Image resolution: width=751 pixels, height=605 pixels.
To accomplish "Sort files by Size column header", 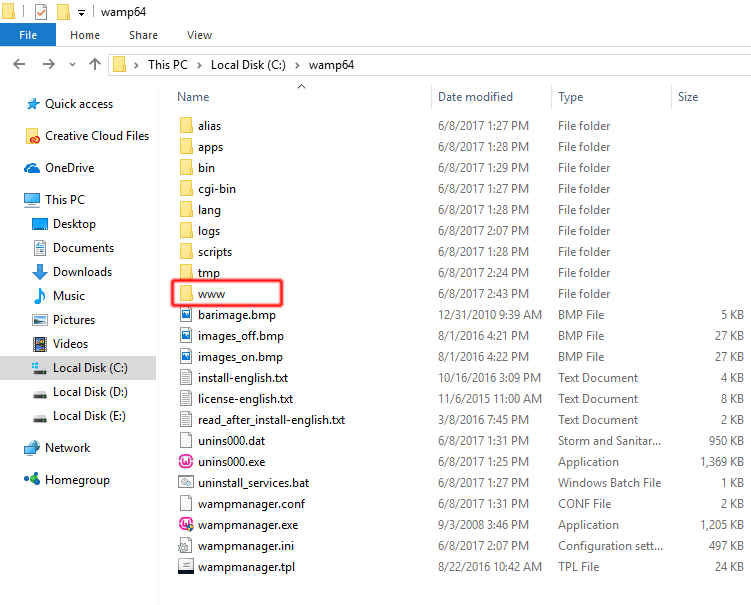I will 688,97.
